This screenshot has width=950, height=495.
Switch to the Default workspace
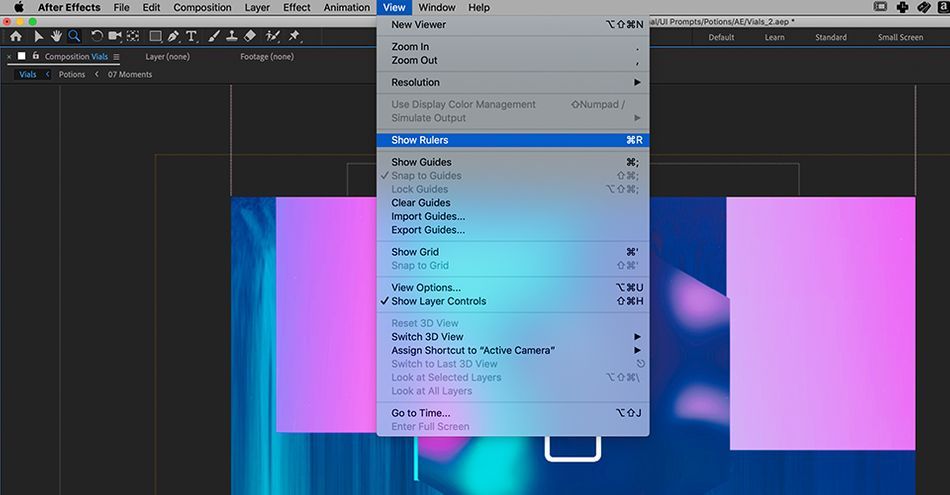click(721, 37)
